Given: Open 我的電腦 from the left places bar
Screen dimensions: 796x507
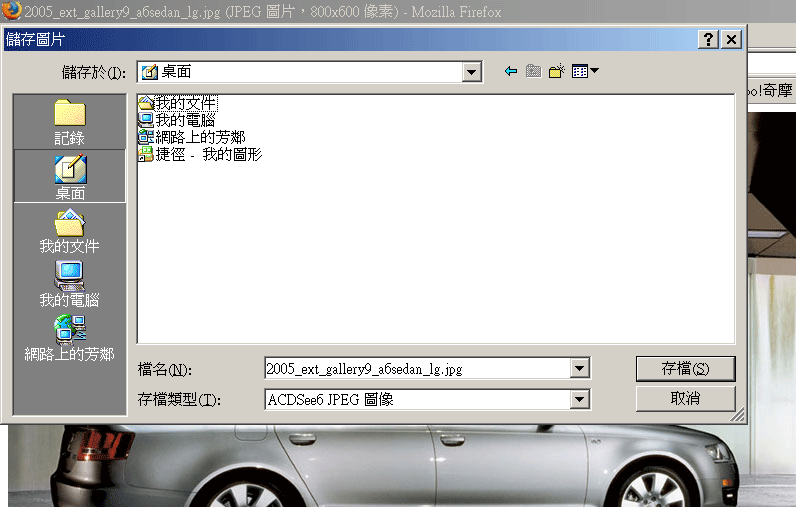Looking at the screenshot, I should pyautogui.click(x=69, y=285).
